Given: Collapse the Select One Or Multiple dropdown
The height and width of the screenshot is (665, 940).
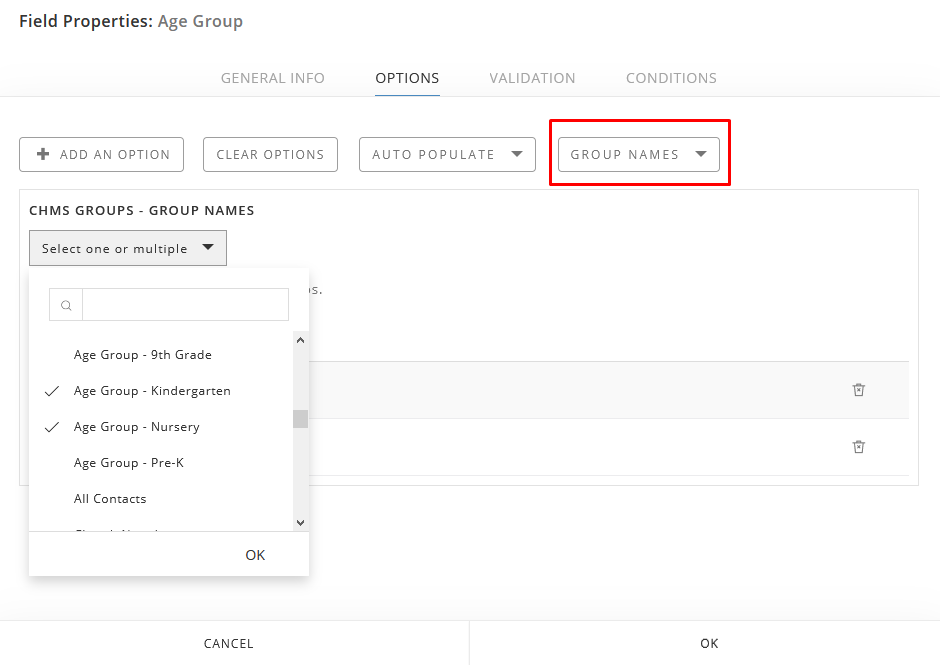Looking at the screenshot, I should pos(127,247).
